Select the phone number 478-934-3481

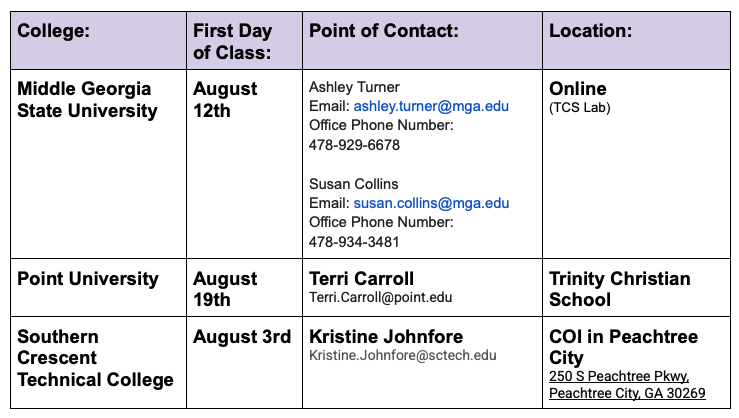click(x=354, y=242)
